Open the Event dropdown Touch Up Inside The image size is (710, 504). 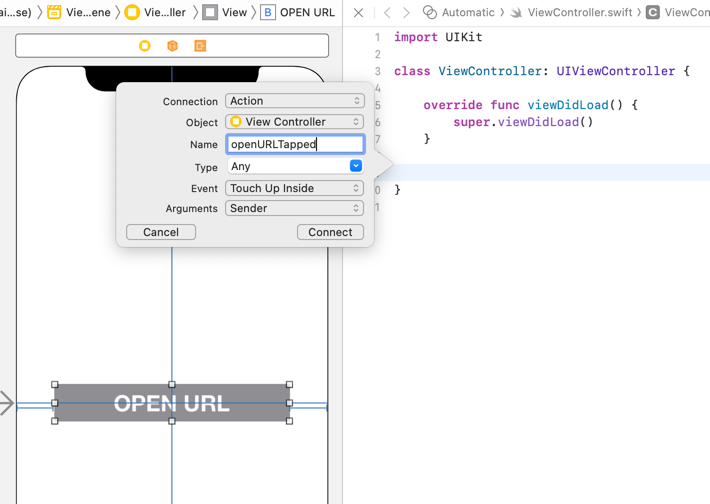[x=295, y=188]
